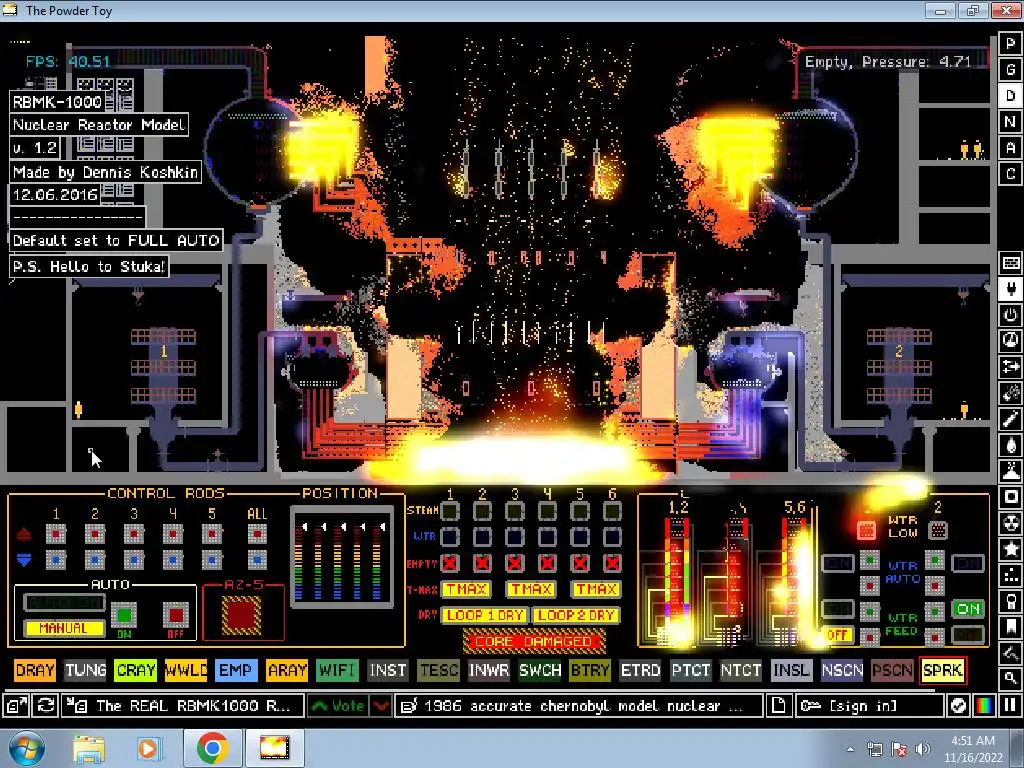The image size is (1024, 768).
Task: Select the EMP element
Action: tap(236, 670)
